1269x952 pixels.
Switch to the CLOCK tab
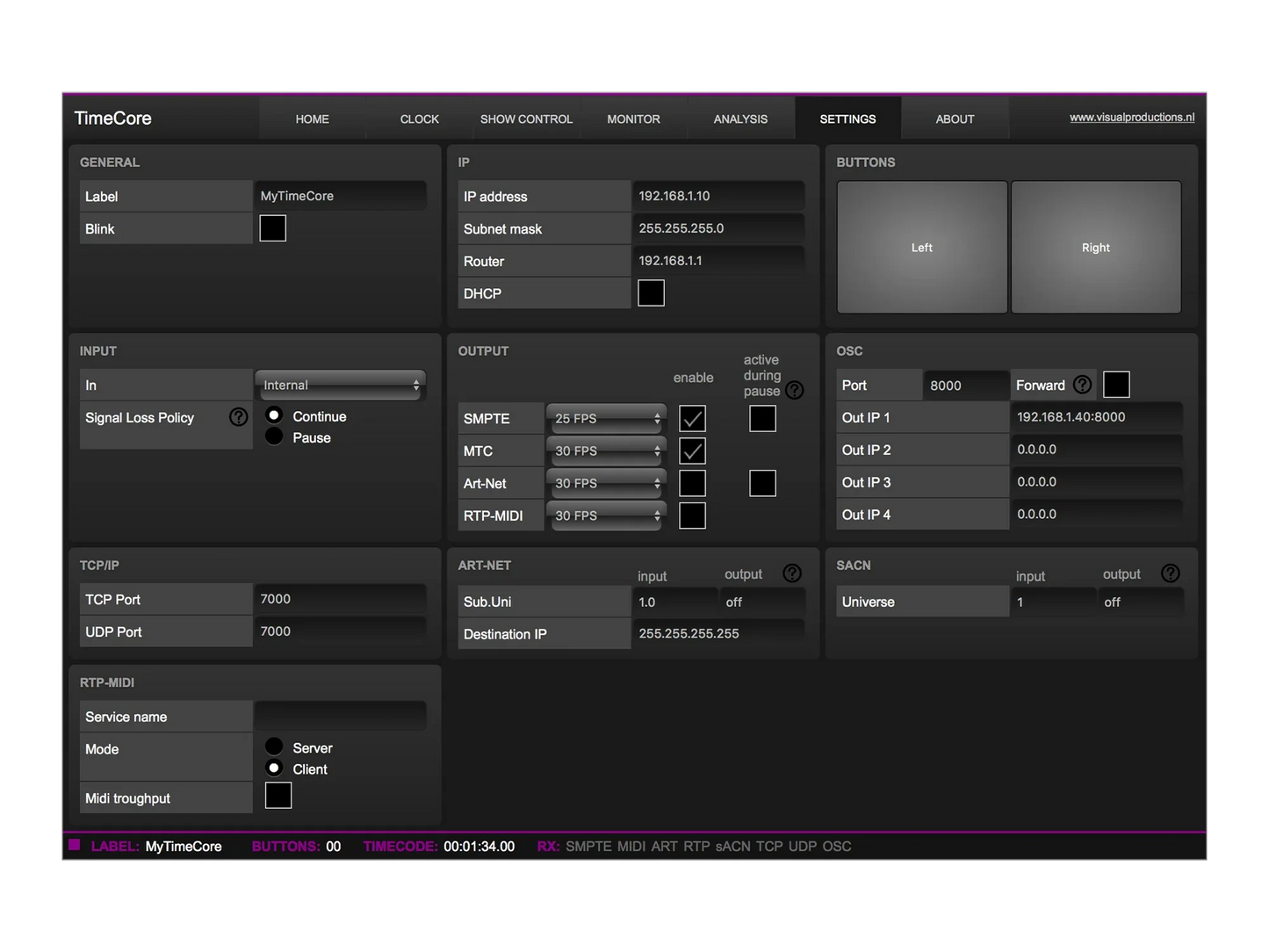click(420, 119)
